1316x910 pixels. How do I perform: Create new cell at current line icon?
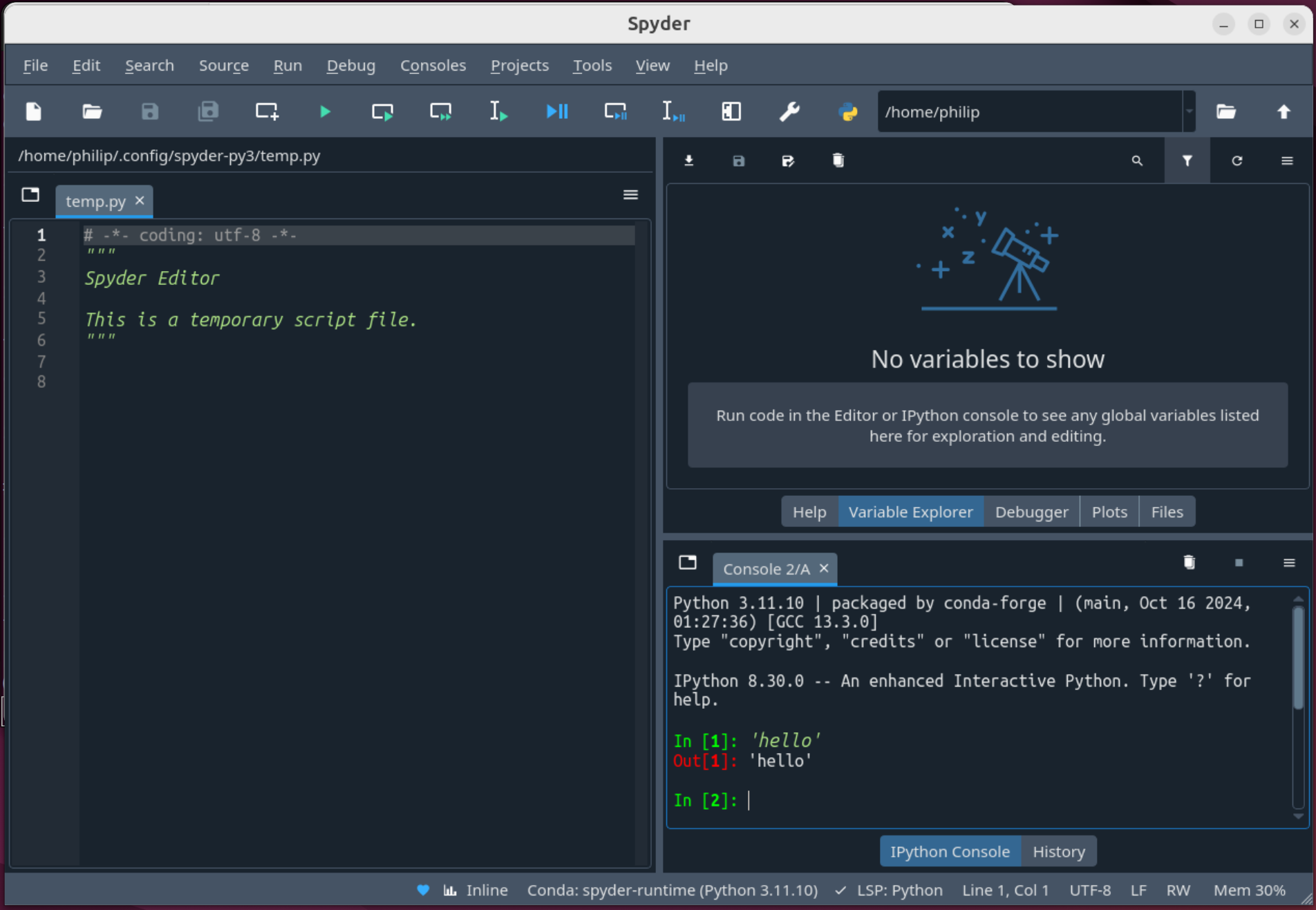point(267,111)
